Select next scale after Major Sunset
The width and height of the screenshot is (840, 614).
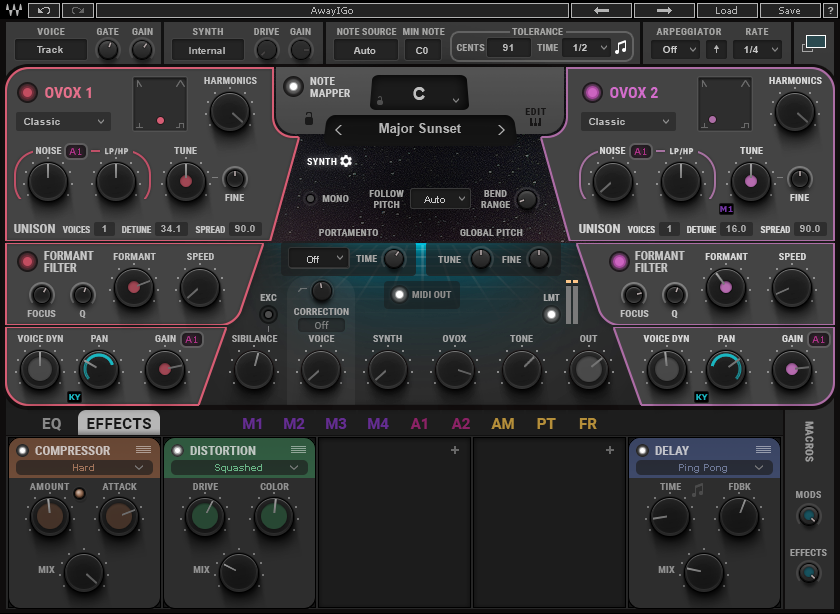[501, 130]
